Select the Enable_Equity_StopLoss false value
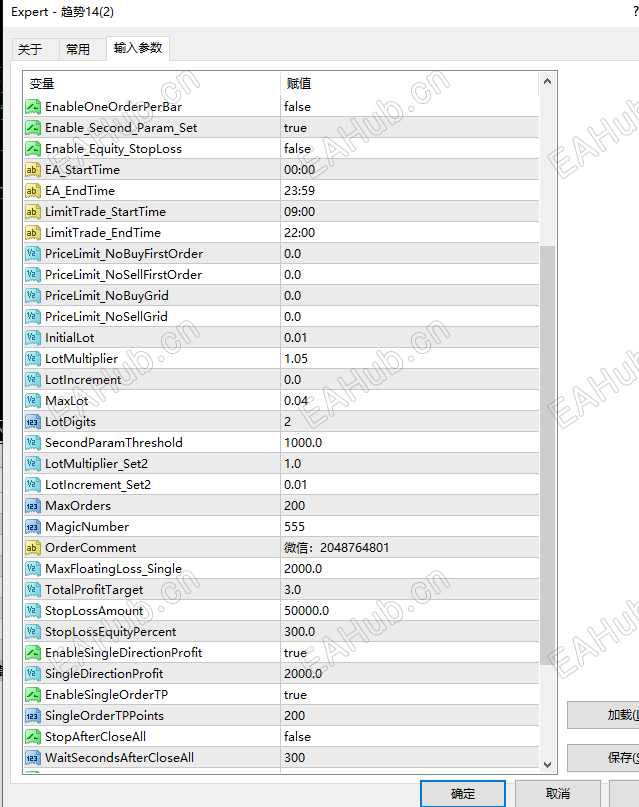The width and height of the screenshot is (639, 807). 297,149
